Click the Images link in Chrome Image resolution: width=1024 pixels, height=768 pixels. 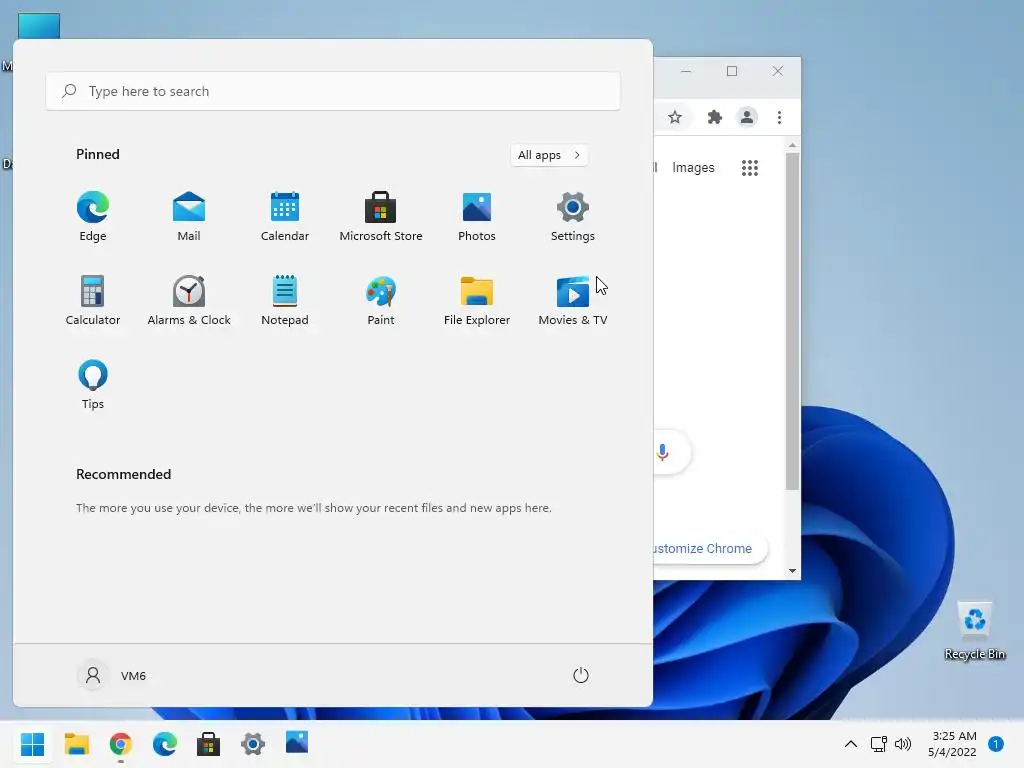(694, 168)
